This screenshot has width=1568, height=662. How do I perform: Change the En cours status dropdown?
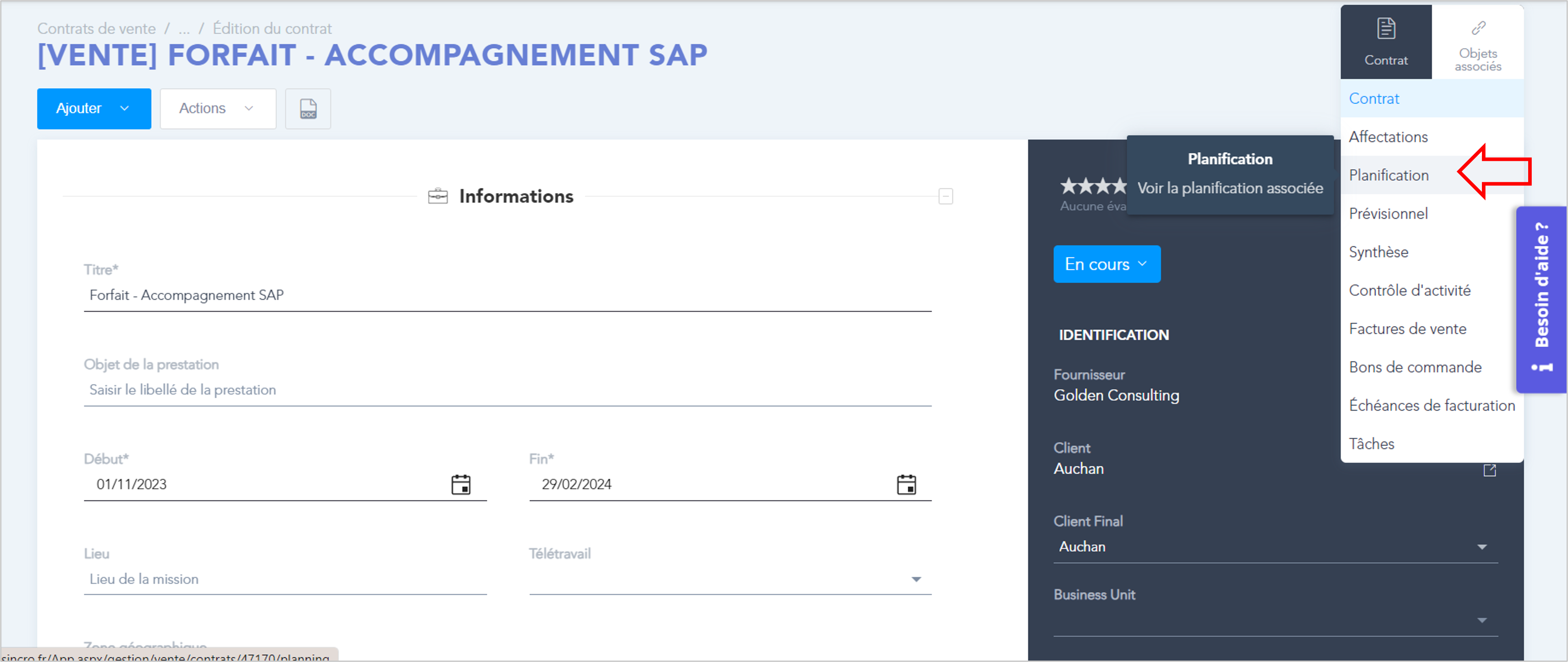tap(1107, 264)
